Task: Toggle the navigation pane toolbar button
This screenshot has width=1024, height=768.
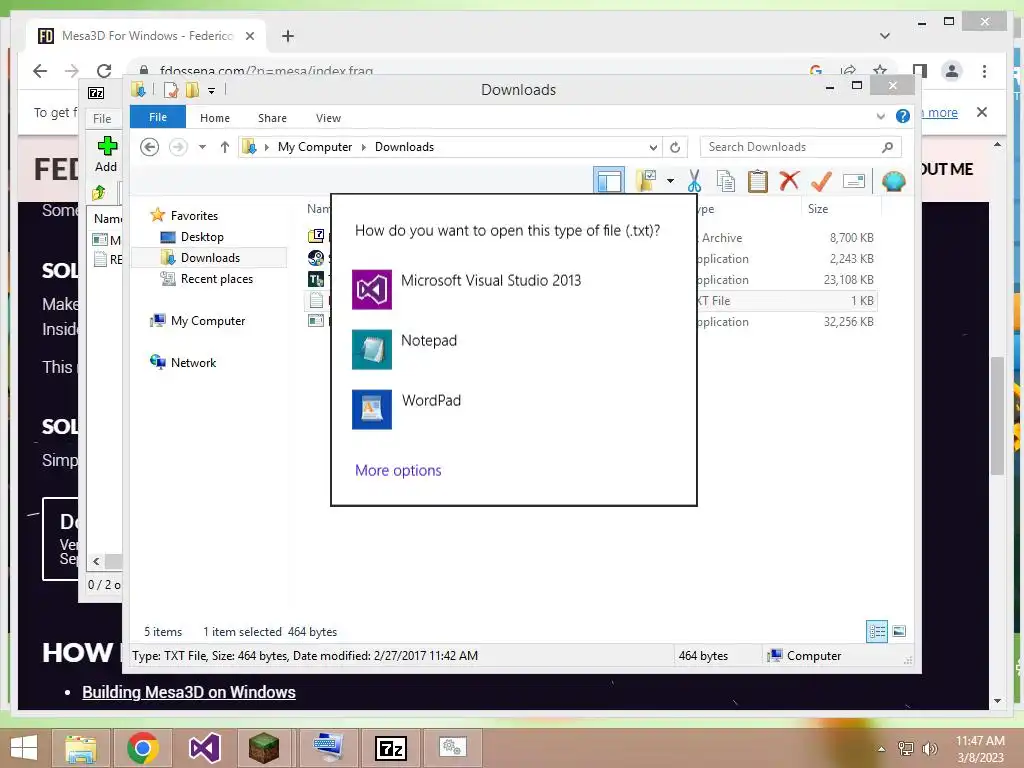Action: point(609,180)
